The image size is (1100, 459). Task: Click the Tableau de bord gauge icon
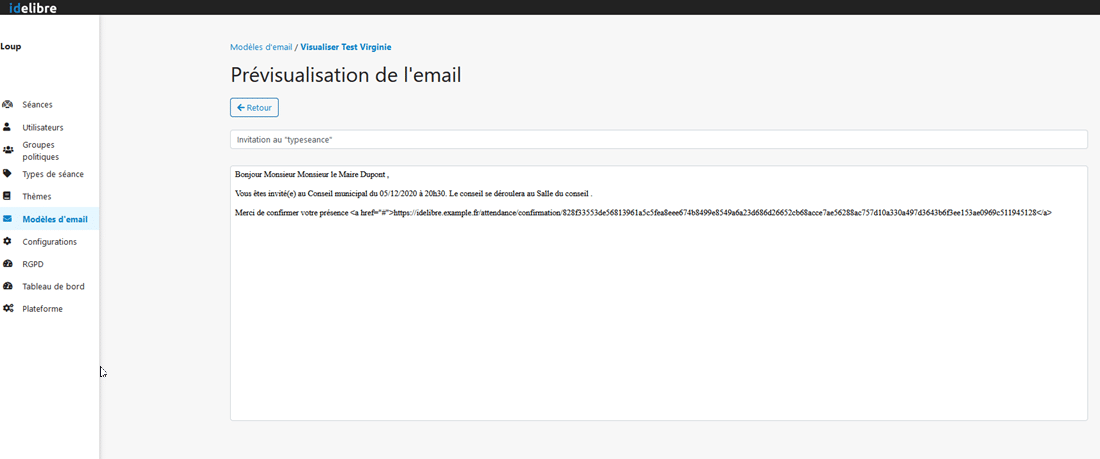[8, 286]
